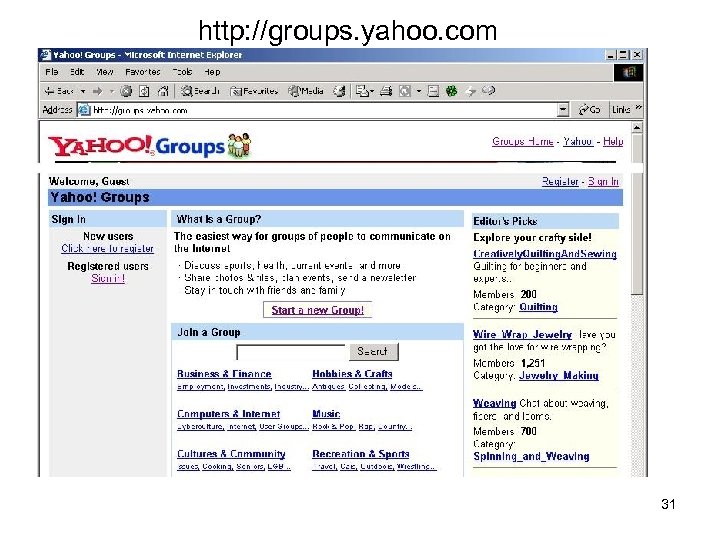
Task: Click the Yahoo! link in the page header
Action: (578, 141)
